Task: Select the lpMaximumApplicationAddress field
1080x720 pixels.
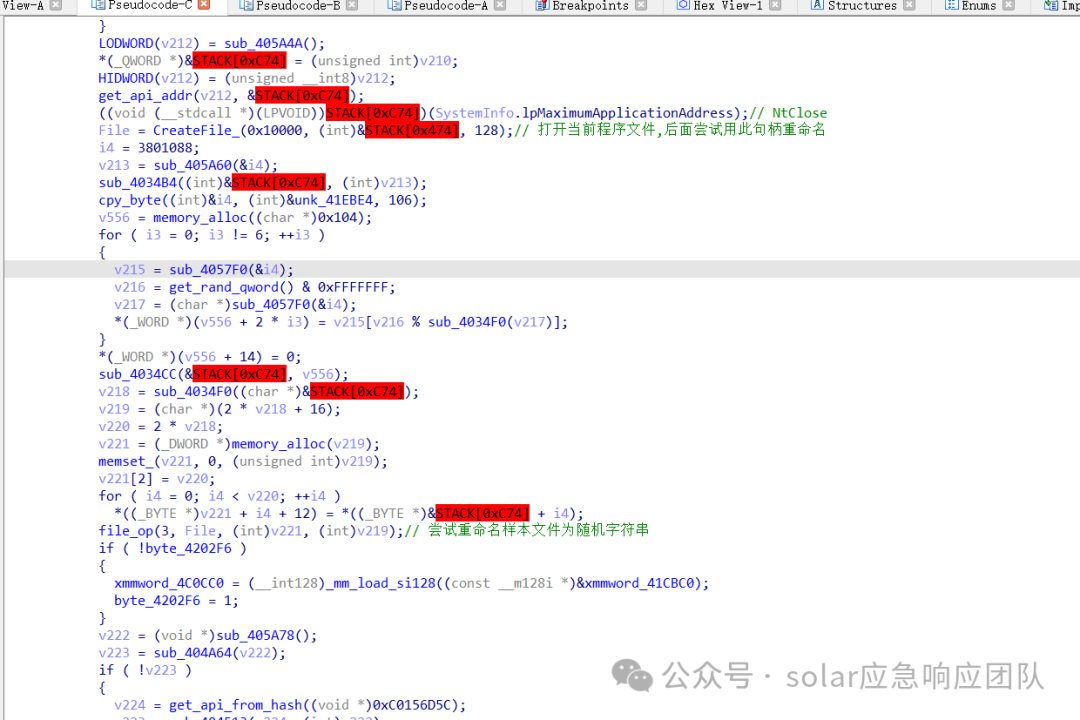Action: pos(627,113)
